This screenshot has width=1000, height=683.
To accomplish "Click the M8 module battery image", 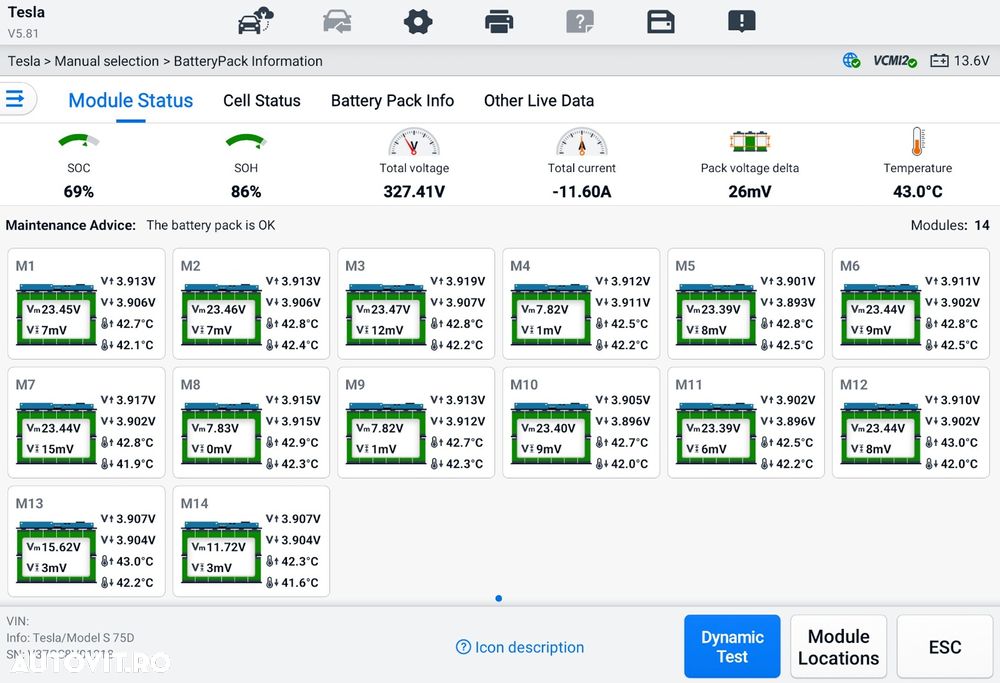I will click(x=221, y=433).
